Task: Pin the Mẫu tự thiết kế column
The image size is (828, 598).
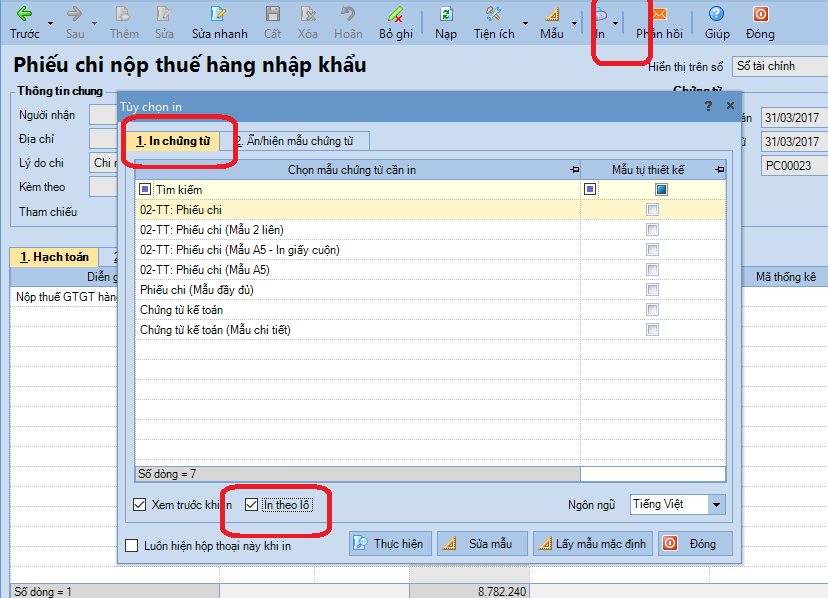Action: [719, 170]
